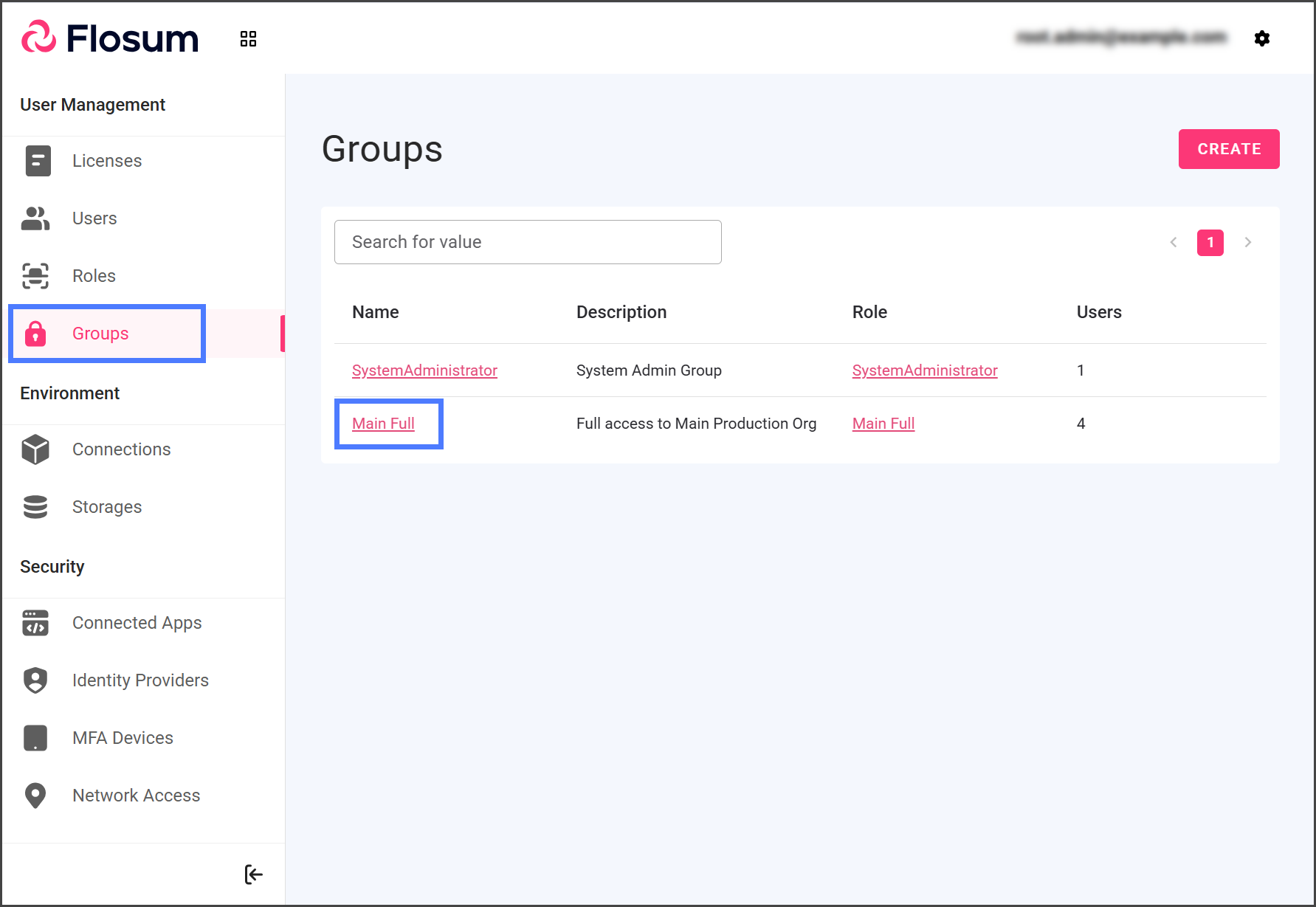Image resolution: width=1316 pixels, height=907 pixels.
Task: Open the app launcher grid icon
Action: pos(248,39)
